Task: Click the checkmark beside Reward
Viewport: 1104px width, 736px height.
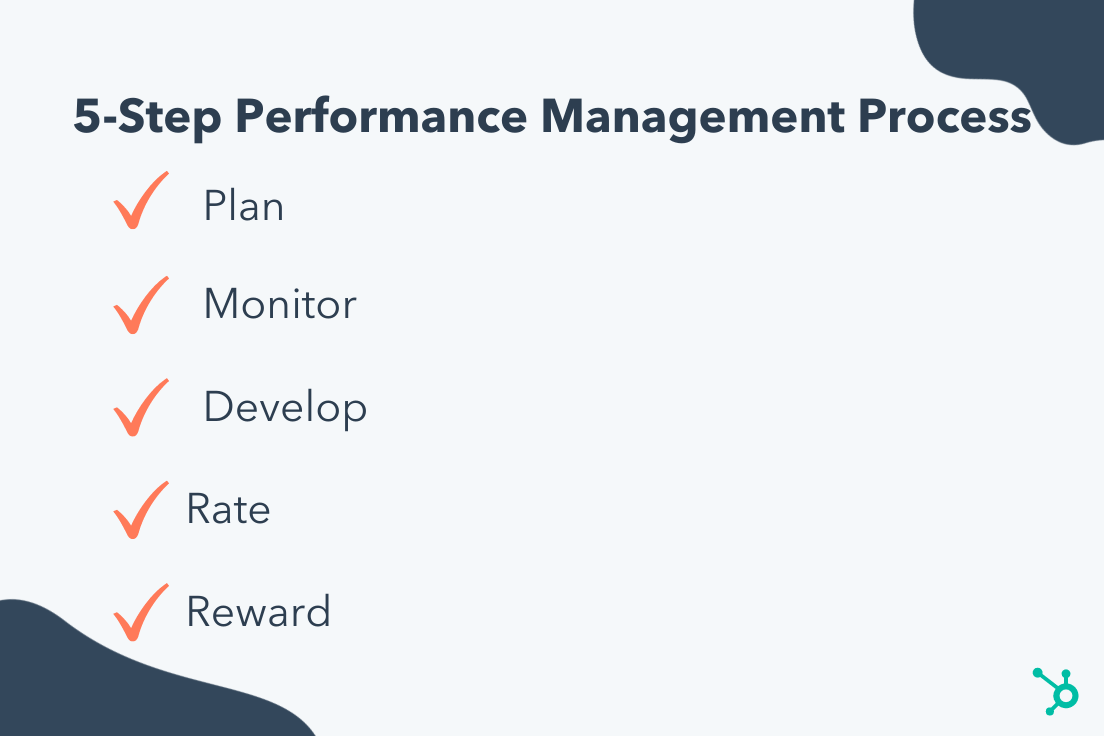Action: point(141,612)
